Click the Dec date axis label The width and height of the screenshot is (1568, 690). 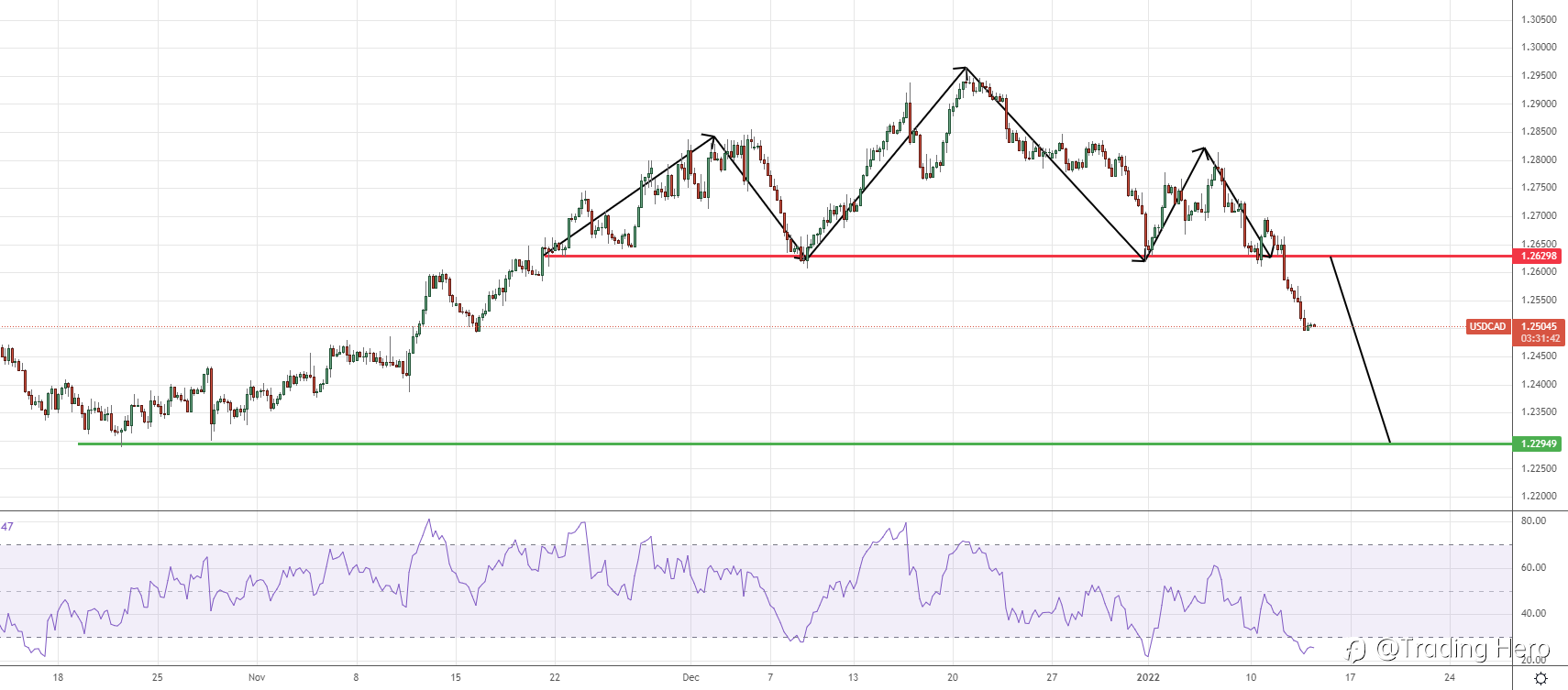point(690,677)
